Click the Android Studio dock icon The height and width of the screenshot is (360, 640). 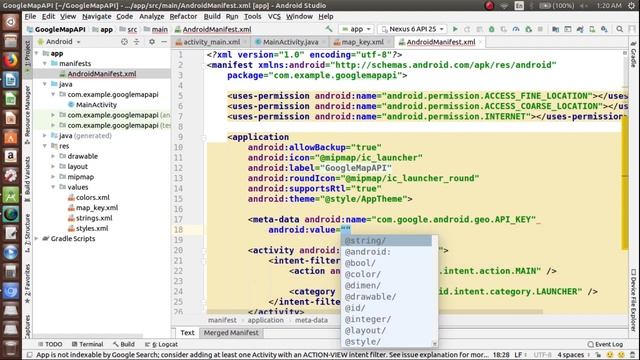(11, 196)
